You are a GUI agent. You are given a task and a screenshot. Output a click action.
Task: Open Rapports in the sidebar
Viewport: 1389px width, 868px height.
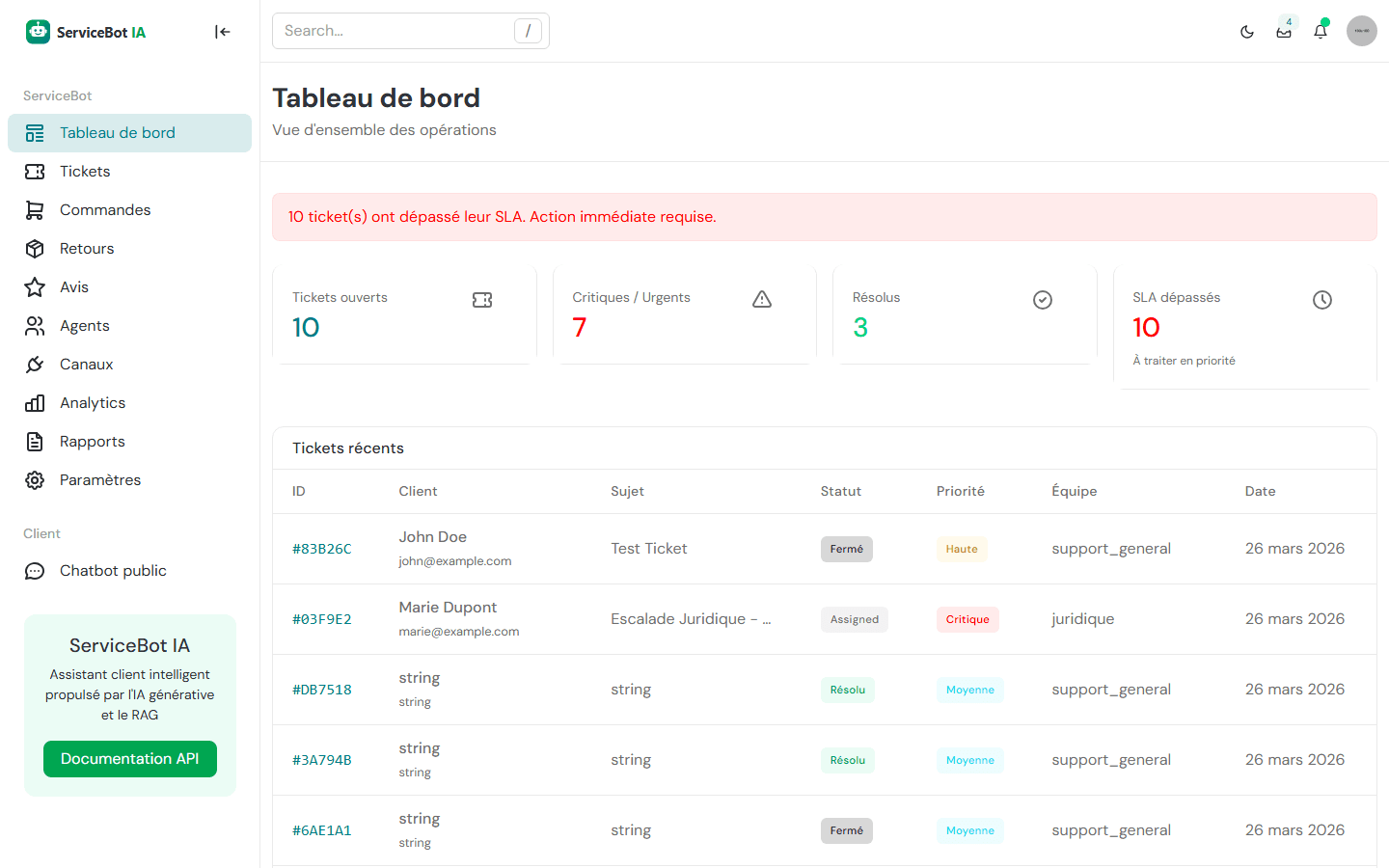129,442
